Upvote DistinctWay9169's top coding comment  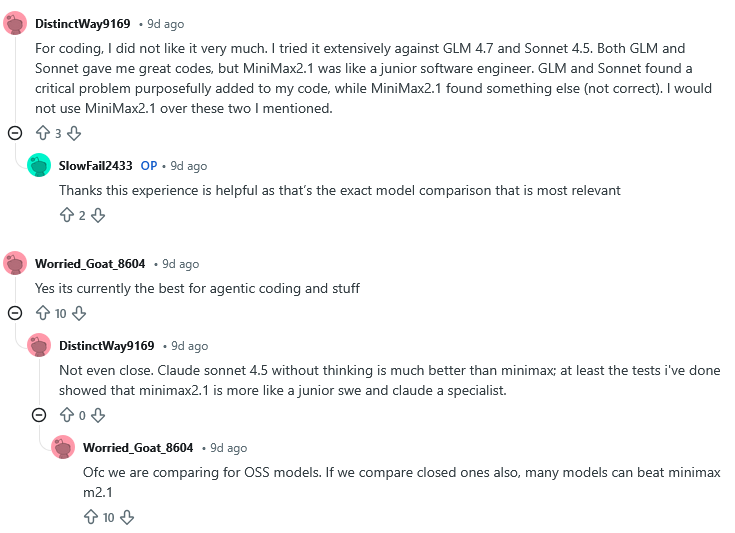[x=42, y=133]
